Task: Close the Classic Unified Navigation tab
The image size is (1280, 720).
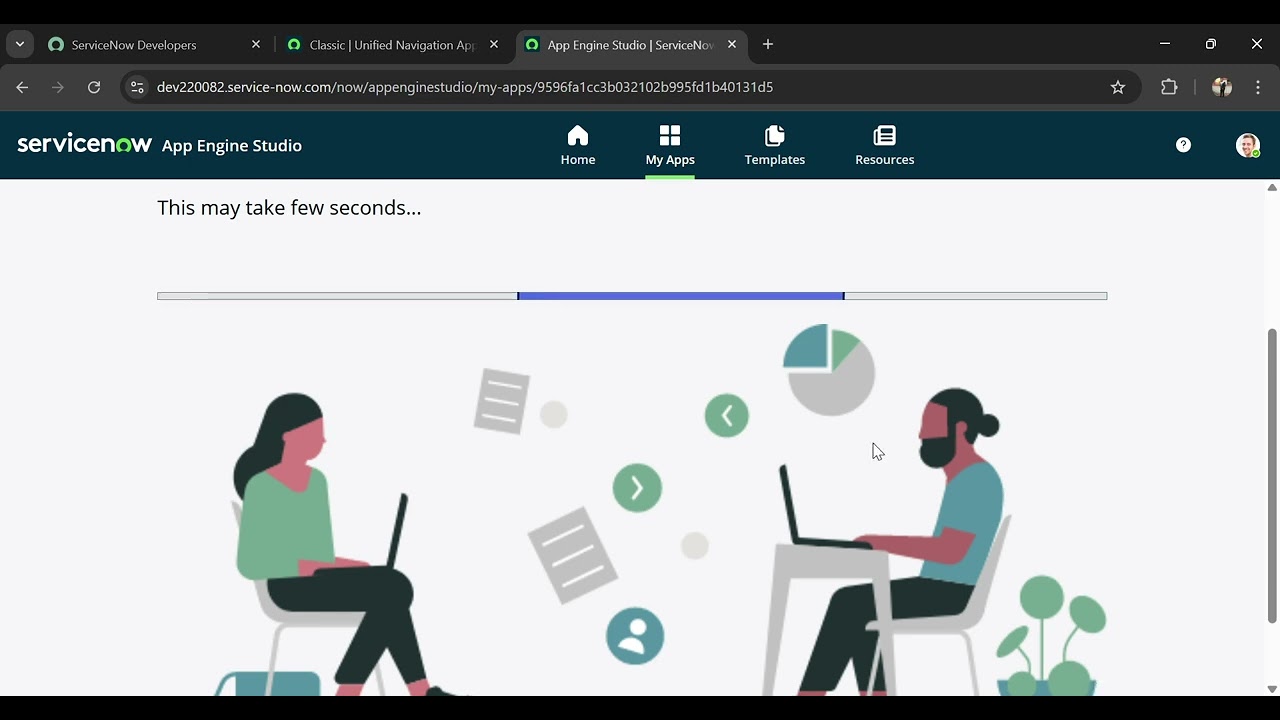Action: click(494, 45)
